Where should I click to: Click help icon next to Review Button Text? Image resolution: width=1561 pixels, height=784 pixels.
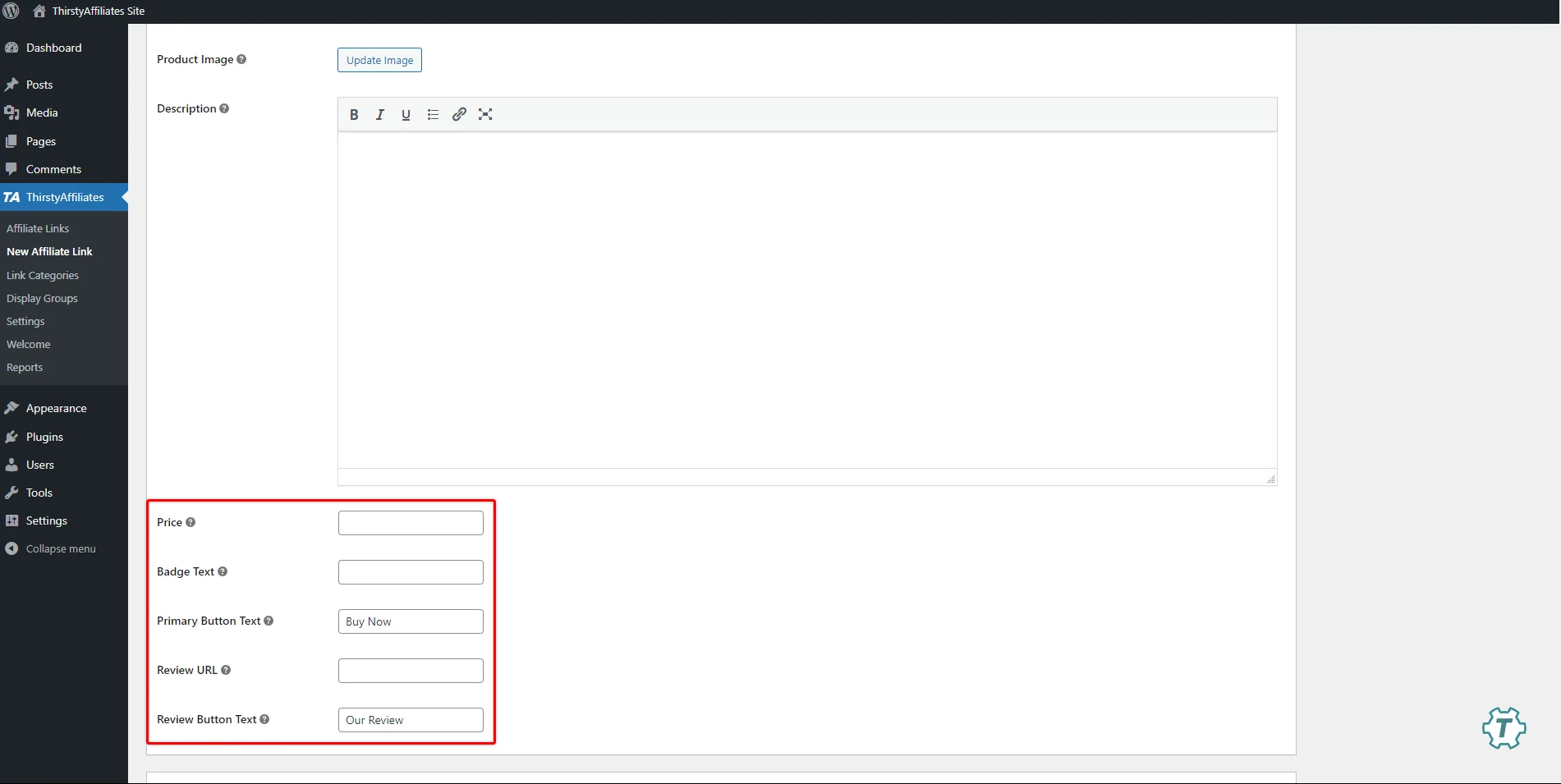click(x=264, y=719)
